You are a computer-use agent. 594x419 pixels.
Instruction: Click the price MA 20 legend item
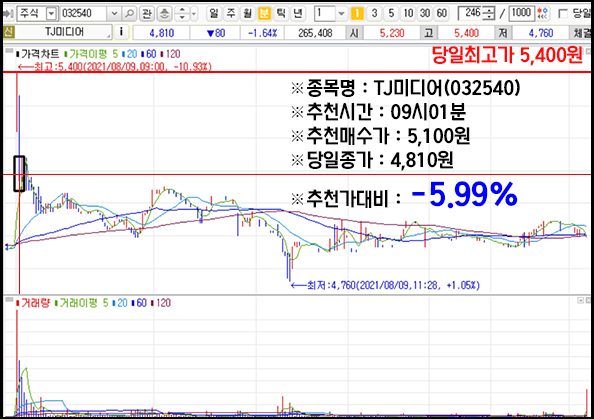click(131, 54)
